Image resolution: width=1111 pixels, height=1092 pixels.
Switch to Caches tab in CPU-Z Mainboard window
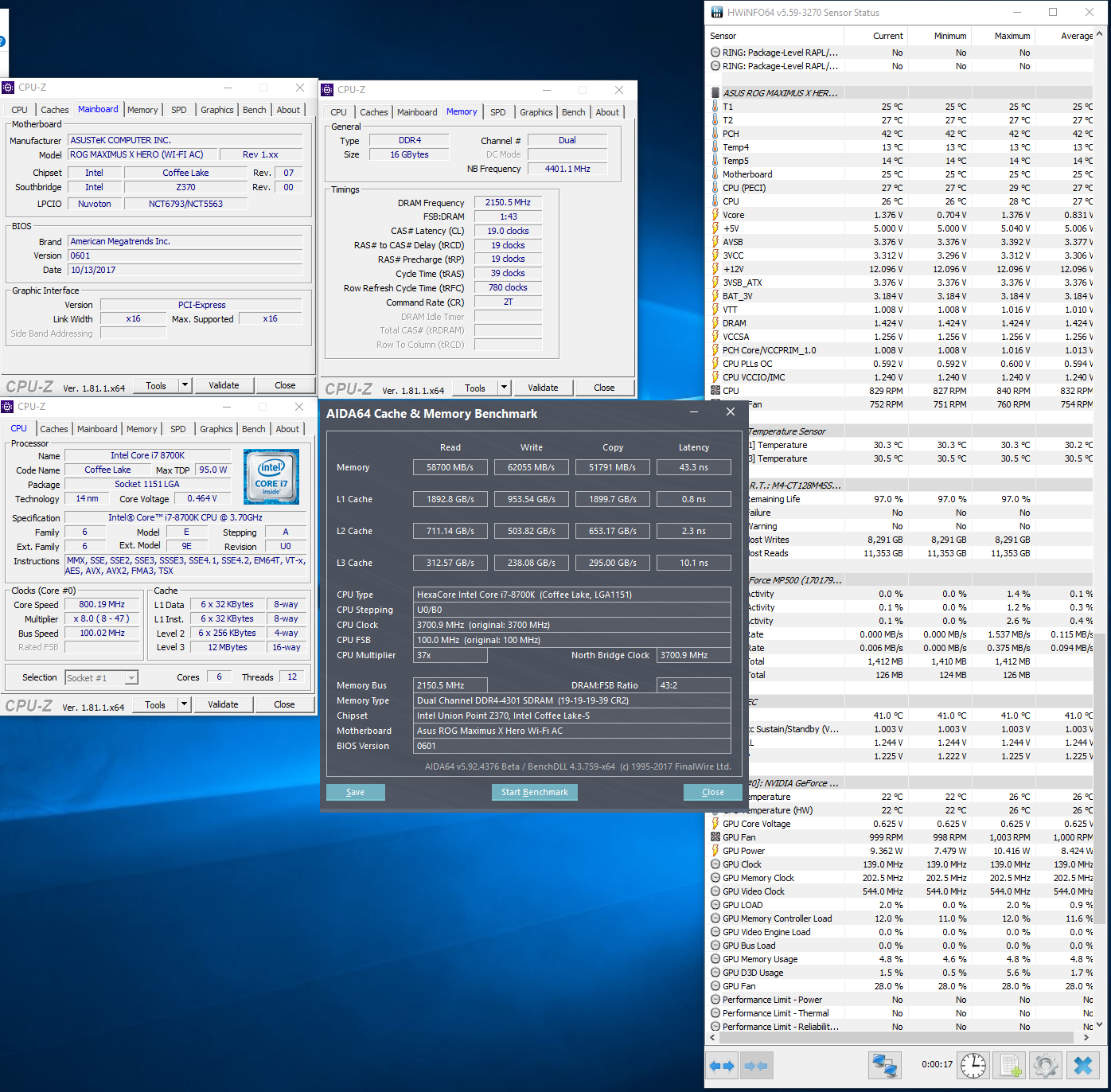55,110
